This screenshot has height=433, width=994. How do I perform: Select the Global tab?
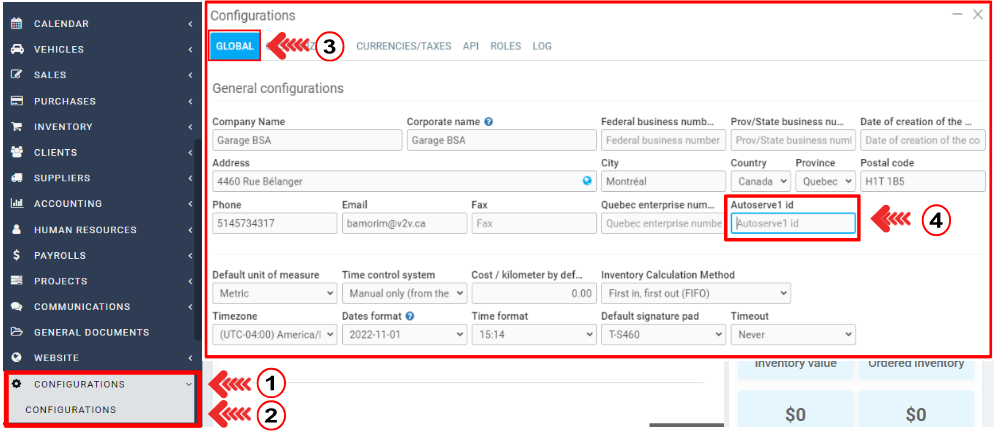click(x=234, y=46)
